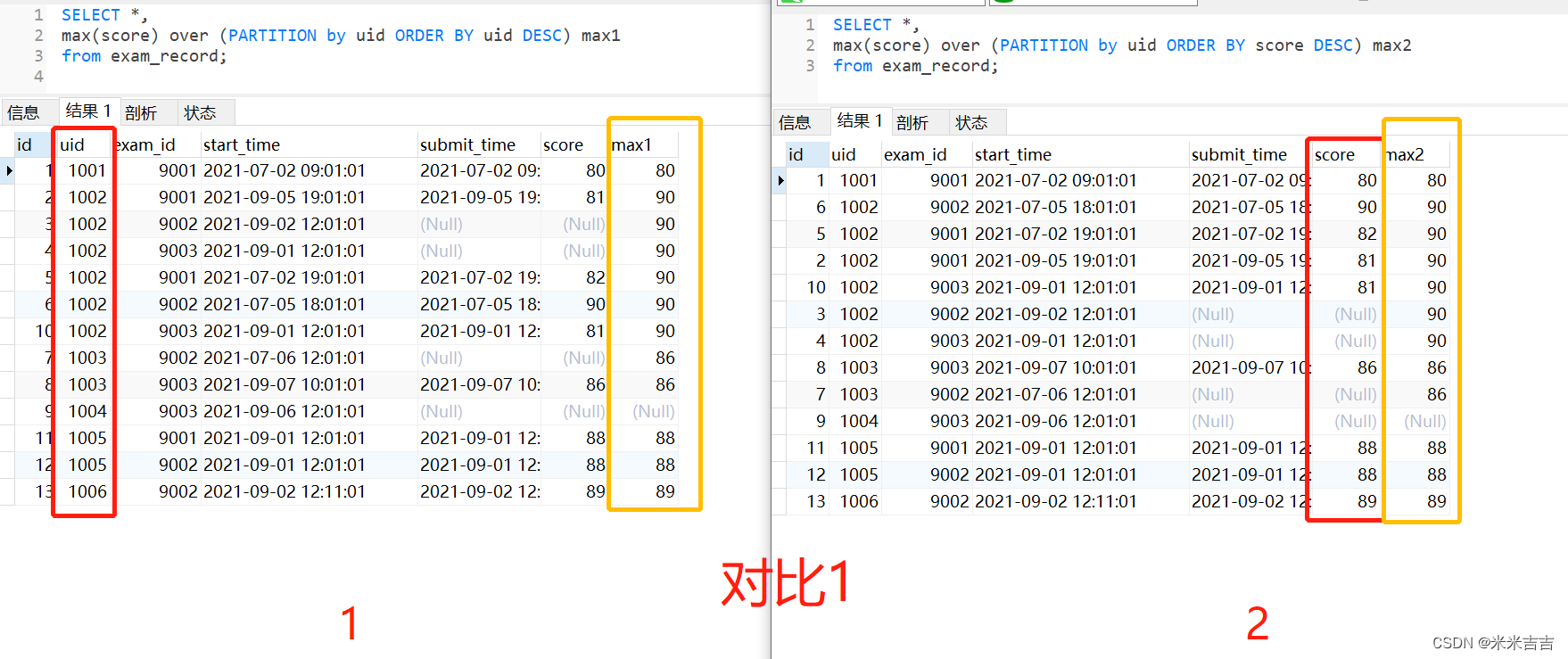The width and height of the screenshot is (1568, 659).
Task: Select '2021-09-02 12:11:01' start_time in right grid
Action: click(x=1080, y=501)
